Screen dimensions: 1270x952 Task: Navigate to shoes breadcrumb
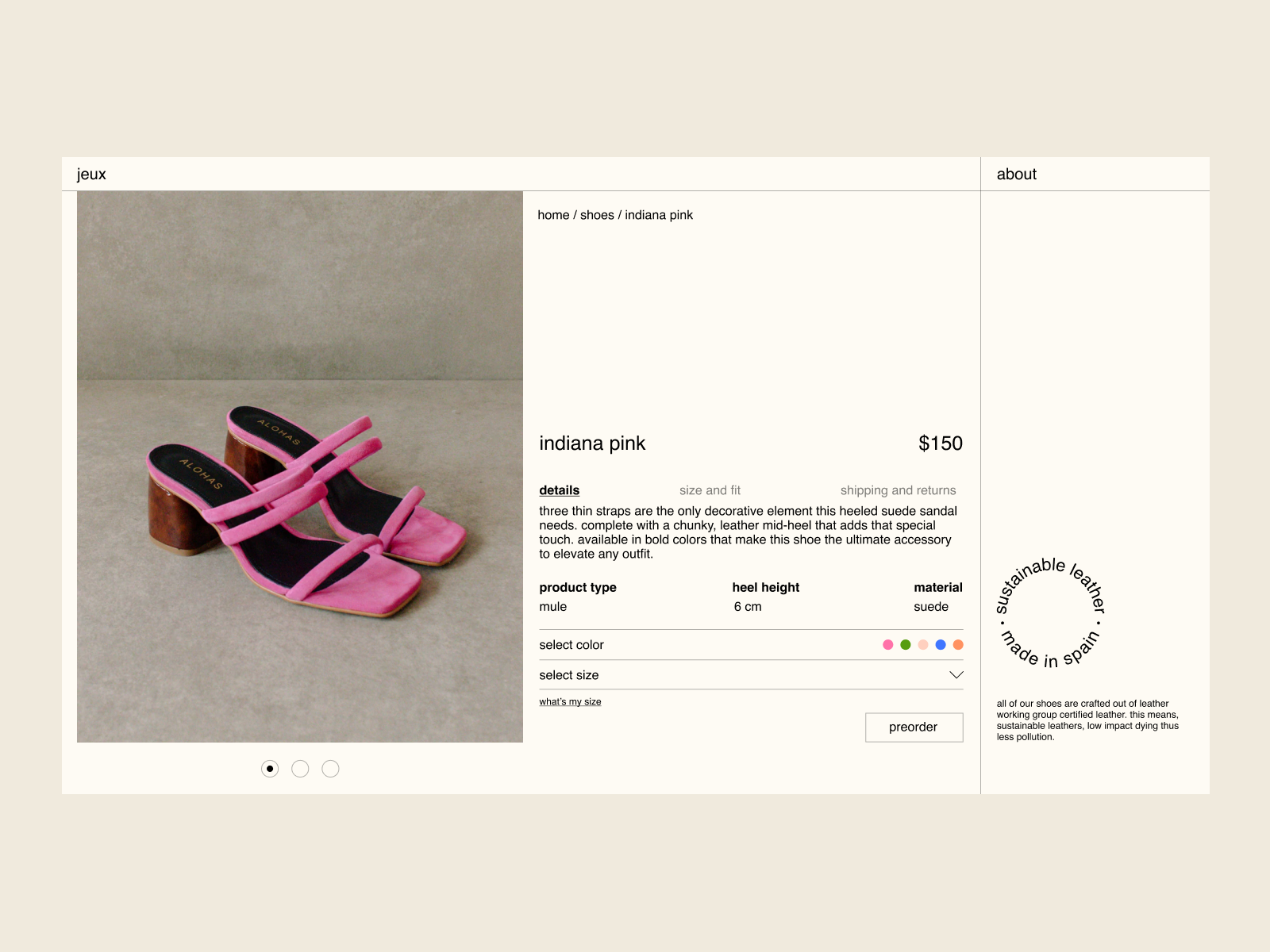coord(597,215)
